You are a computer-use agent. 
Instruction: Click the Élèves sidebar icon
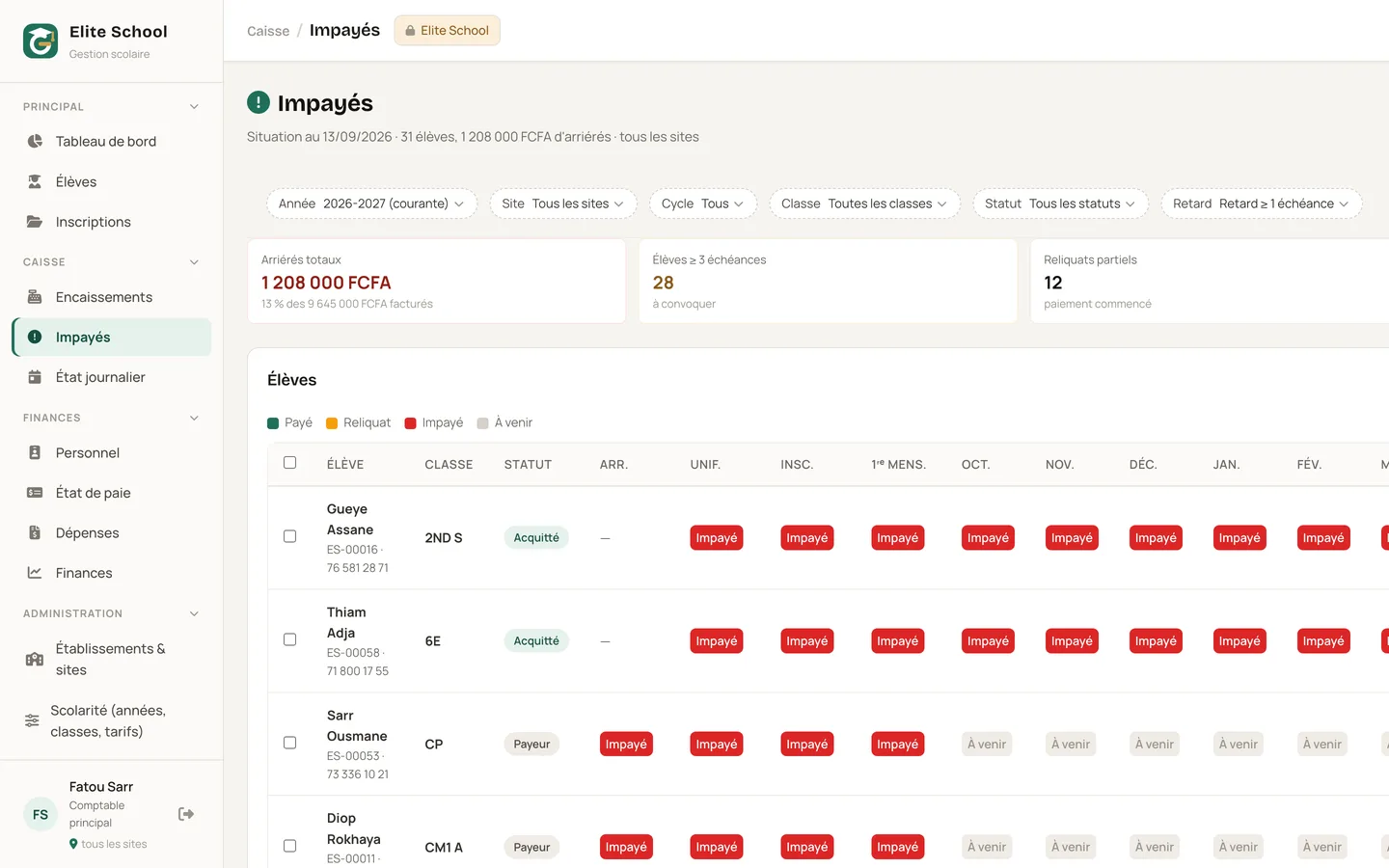35,181
